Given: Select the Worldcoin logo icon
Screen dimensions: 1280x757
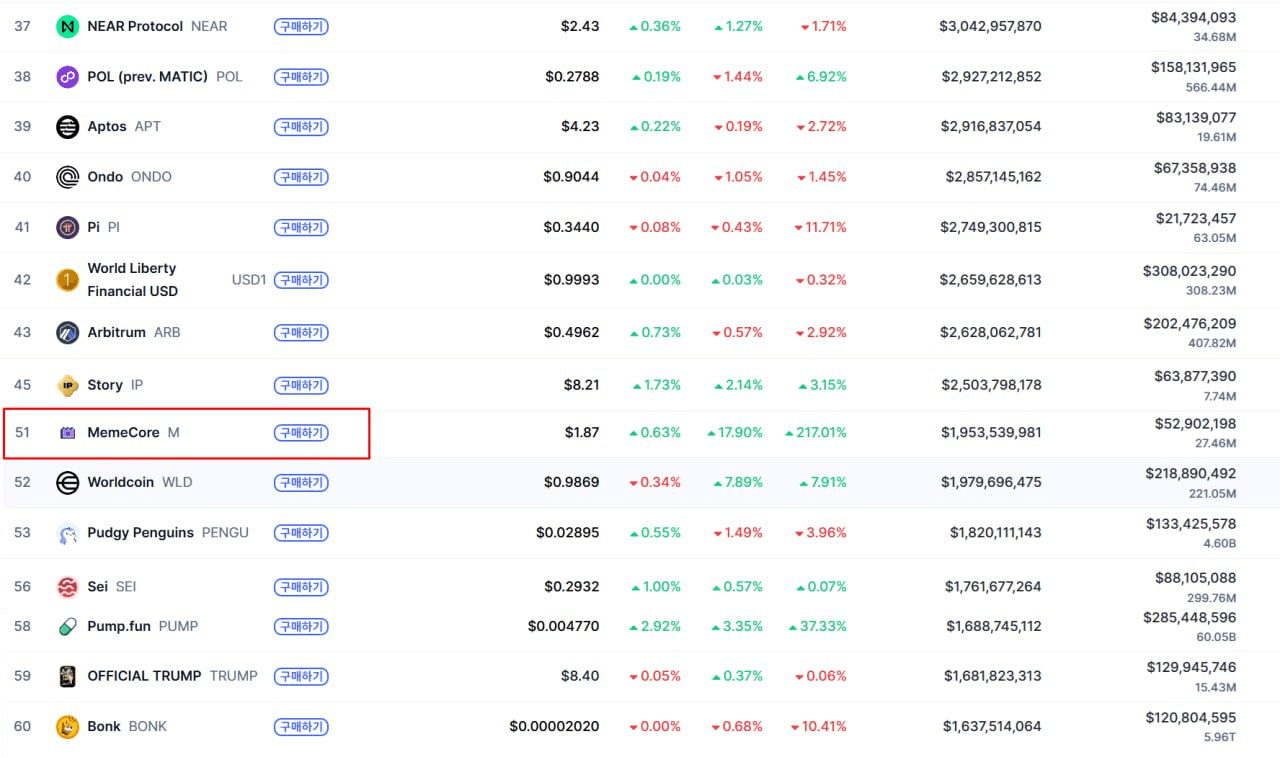Looking at the screenshot, I should pyautogui.click(x=67, y=483).
